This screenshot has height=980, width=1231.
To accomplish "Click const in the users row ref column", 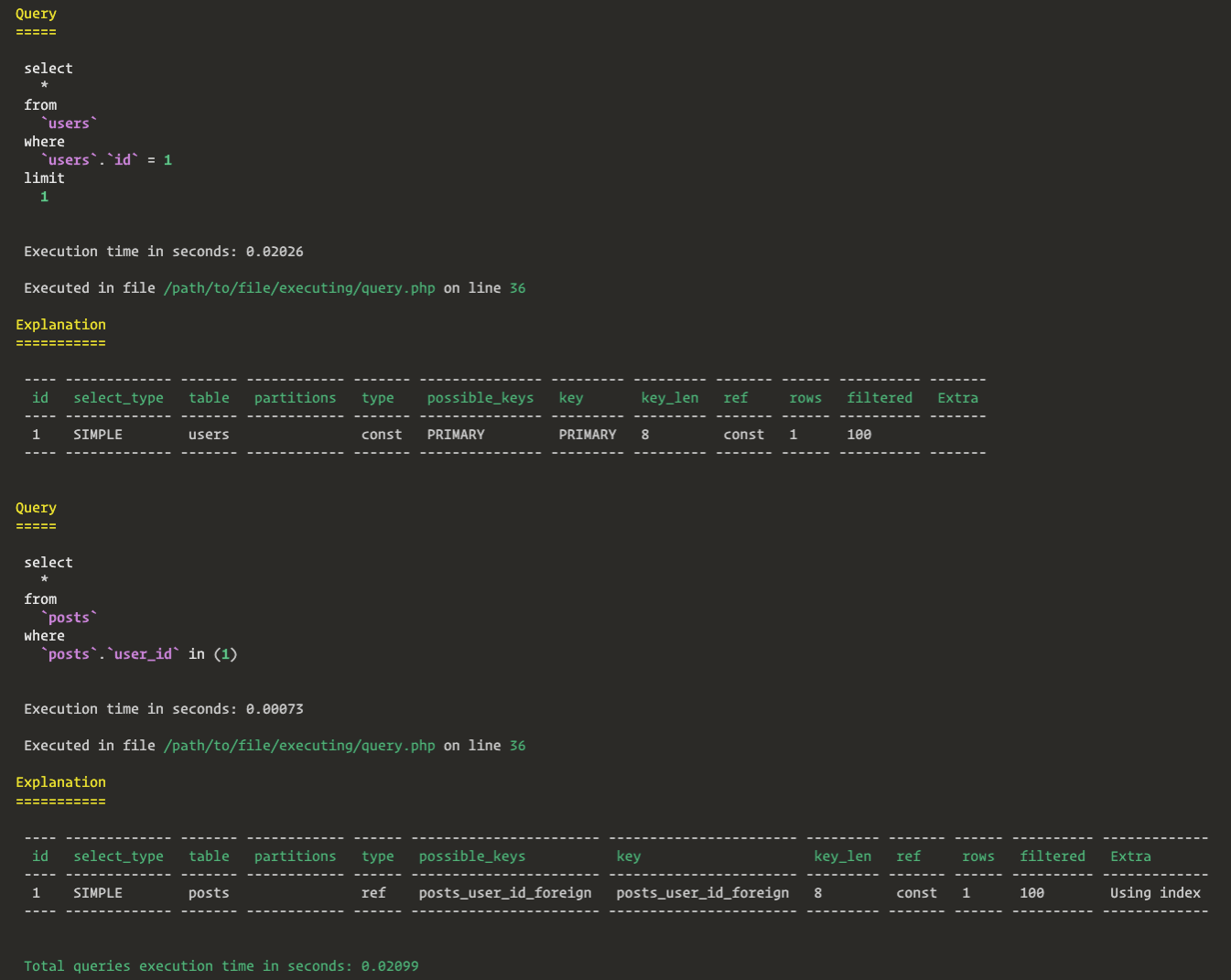I will [743, 435].
